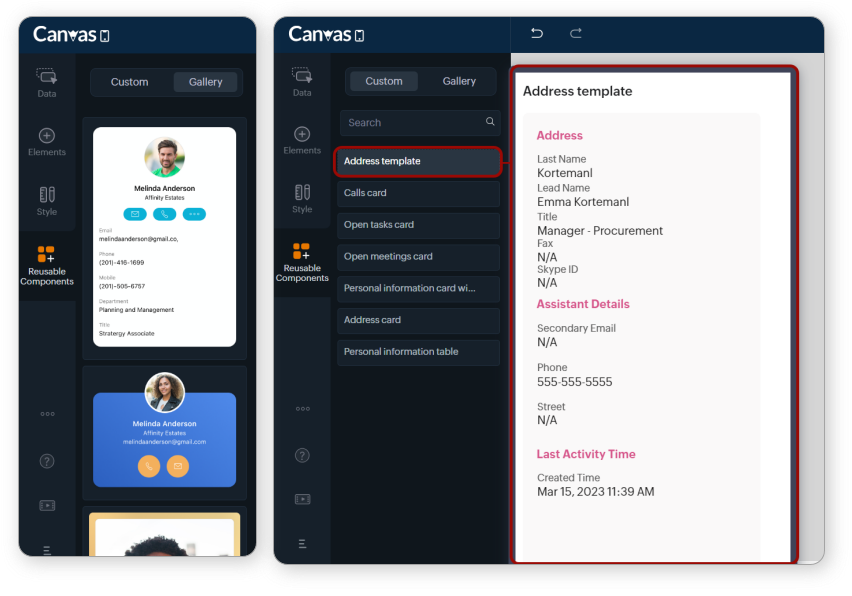Viewport: 852px width, 596px height.
Task: Click the search magnifier icon in template search box
Action: point(490,122)
